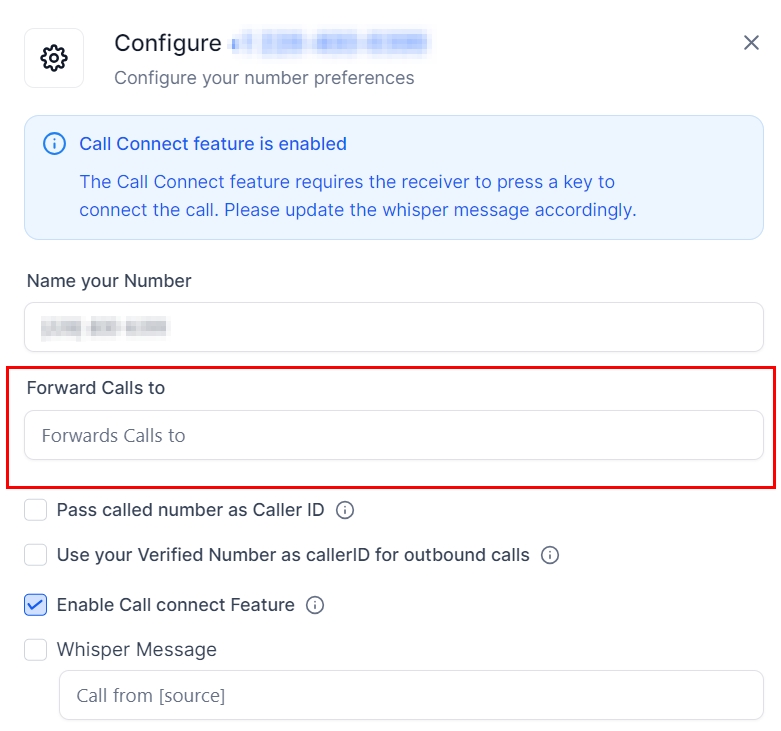781x731 pixels.
Task: Check Use your Verified Number as callerID box
Action: 36,555
